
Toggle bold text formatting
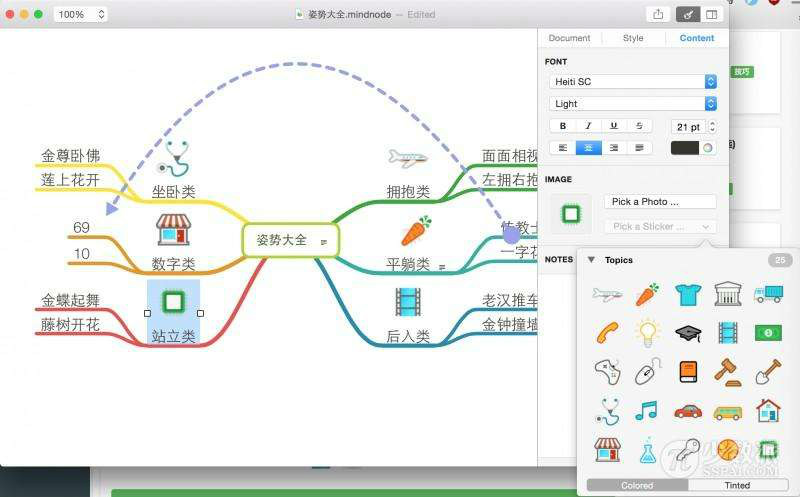(x=562, y=126)
